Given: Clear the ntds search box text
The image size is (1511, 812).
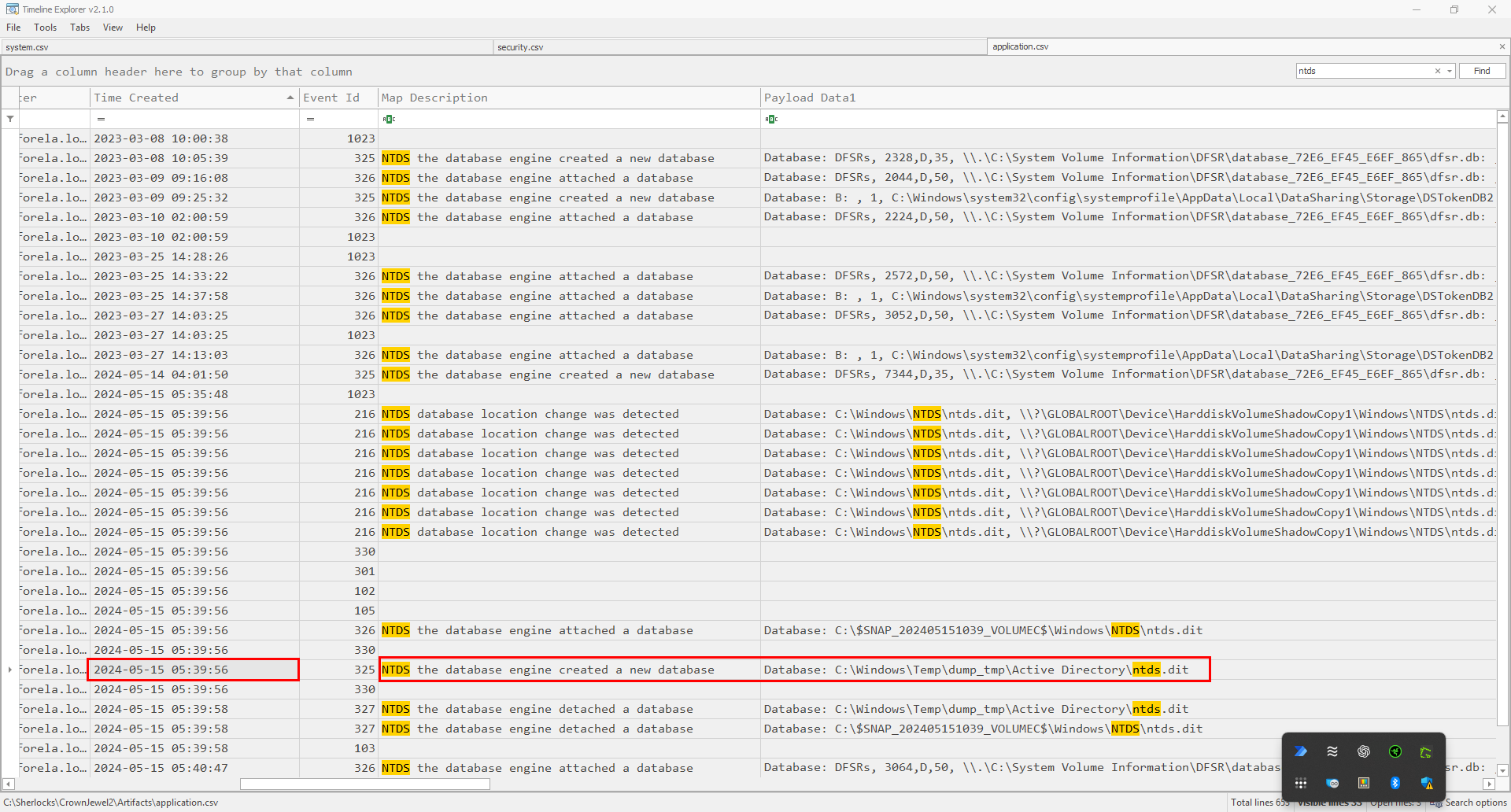Looking at the screenshot, I should 1438,71.
